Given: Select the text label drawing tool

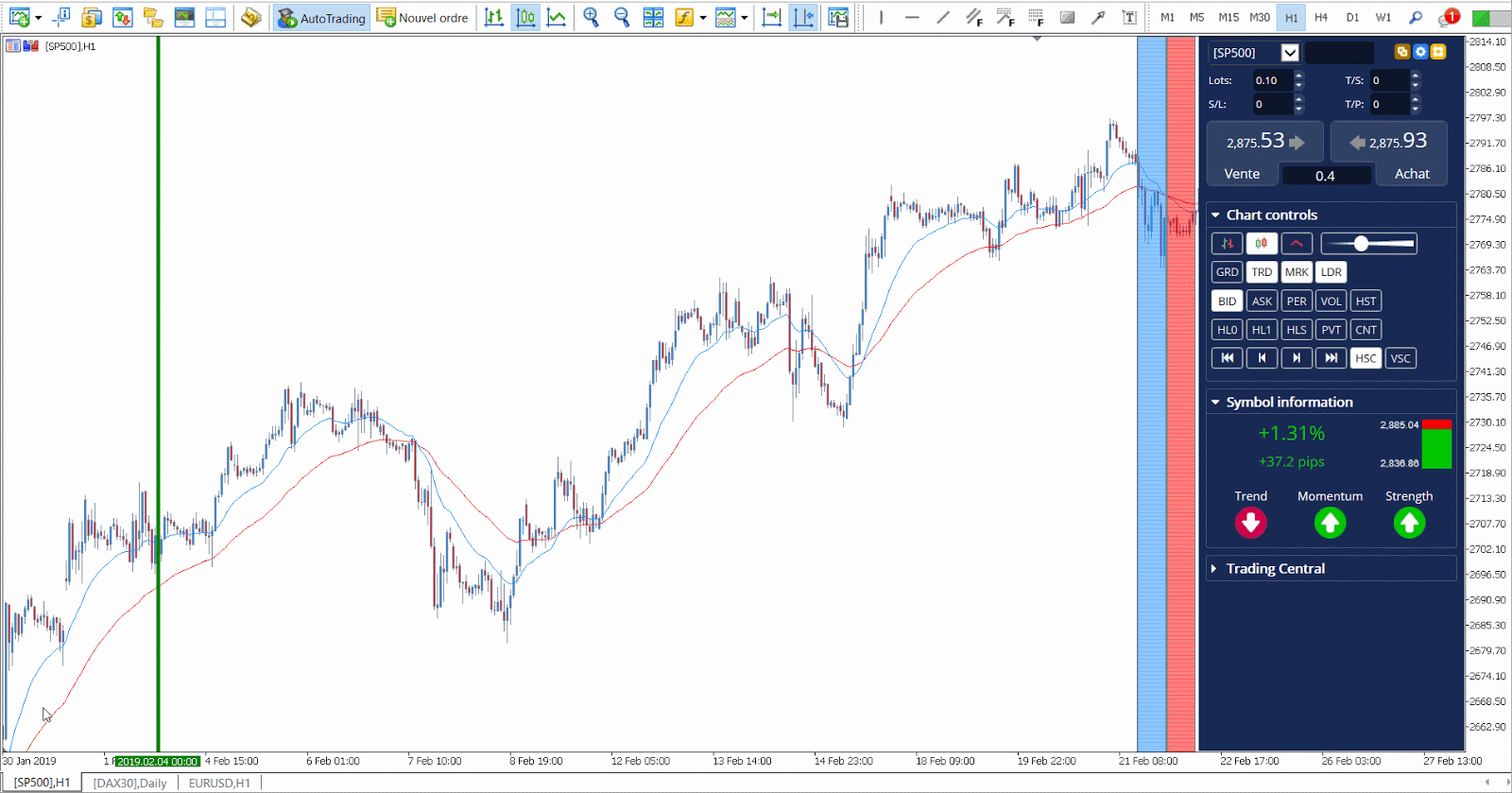Looking at the screenshot, I should click(x=1128, y=17).
